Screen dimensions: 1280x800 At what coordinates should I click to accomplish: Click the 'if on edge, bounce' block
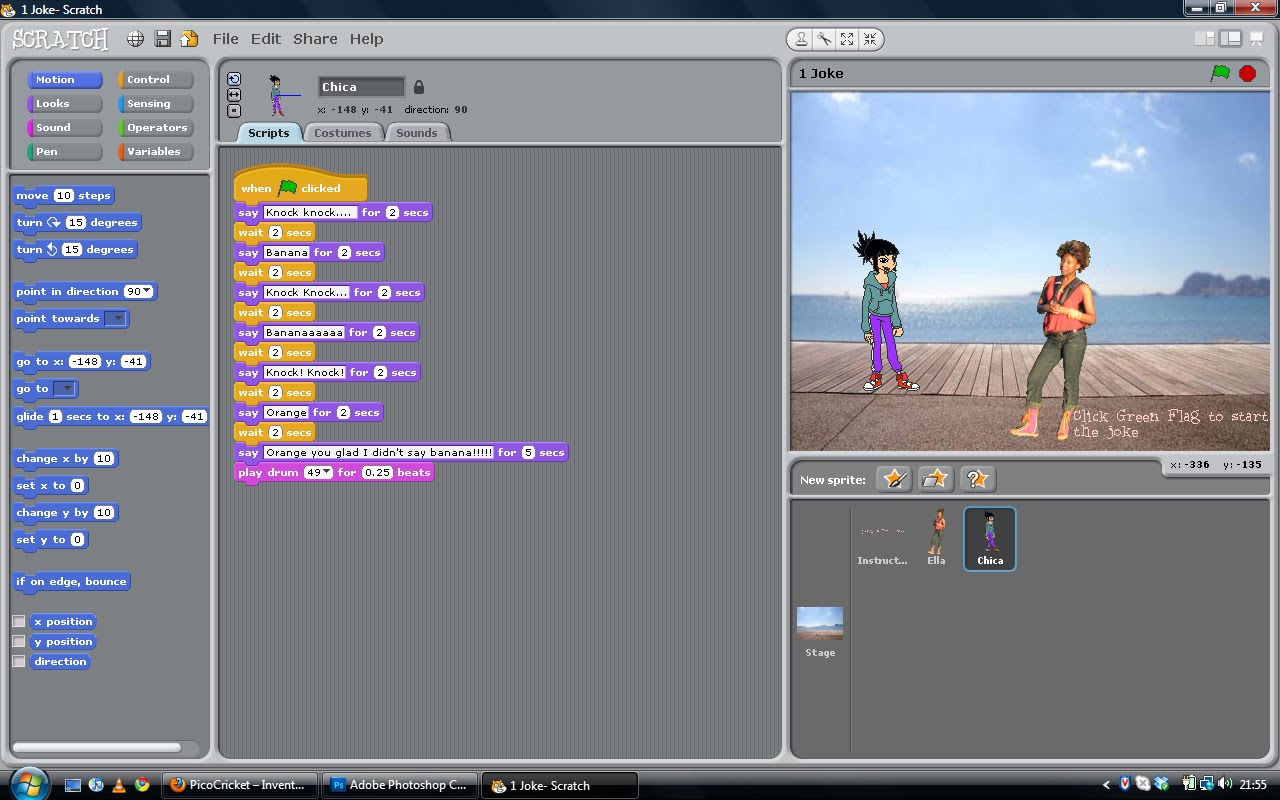pos(71,582)
